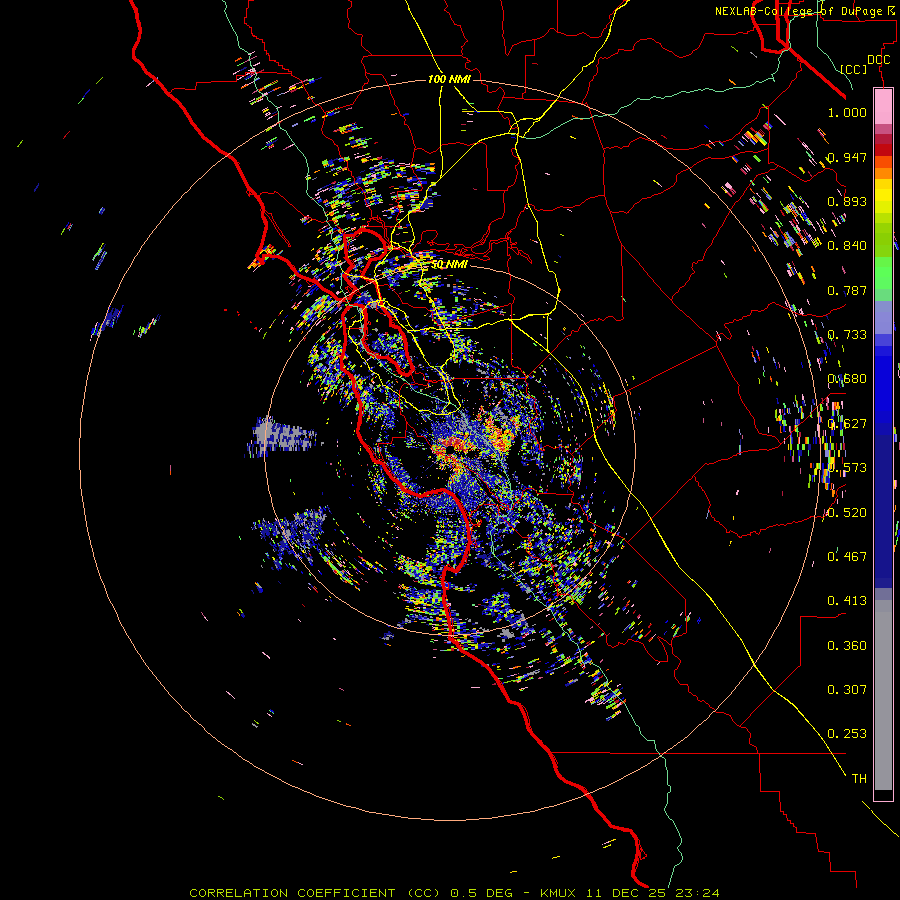Viewport: 900px width, 900px height.
Task: Select the 0.467 legend value
Action: tap(847, 556)
